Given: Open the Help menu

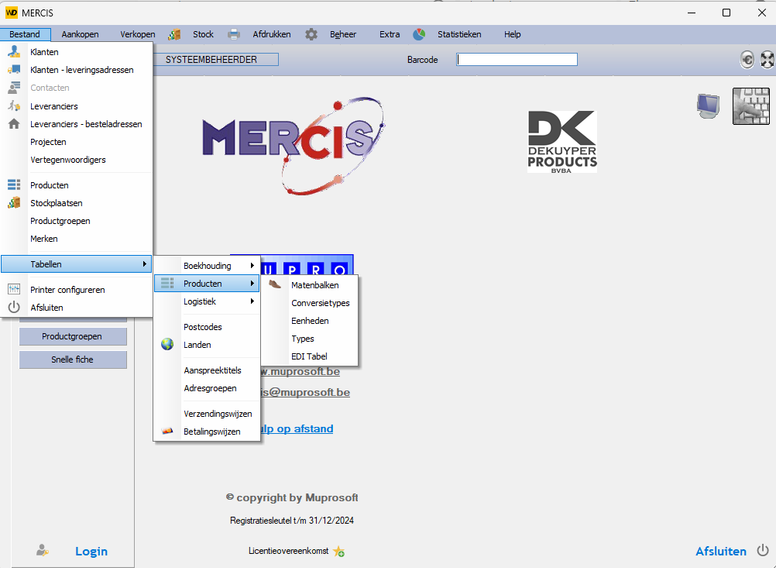Looking at the screenshot, I should (512, 34).
